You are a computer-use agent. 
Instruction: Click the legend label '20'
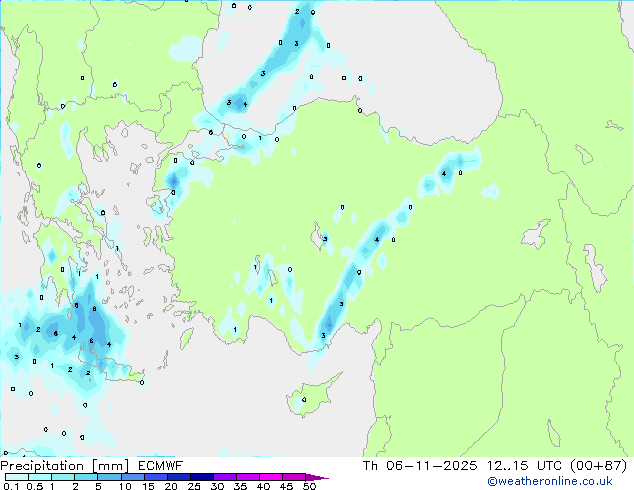pyautogui.click(x=171, y=486)
